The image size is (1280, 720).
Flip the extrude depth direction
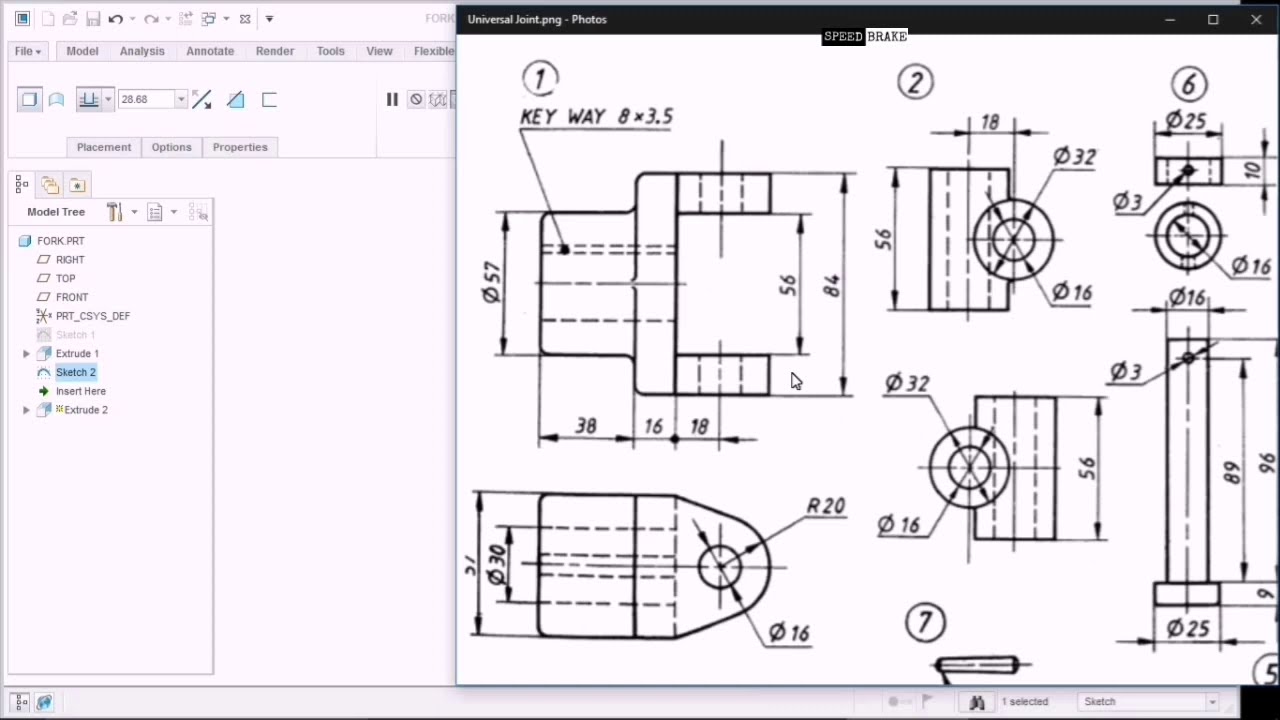coord(201,99)
